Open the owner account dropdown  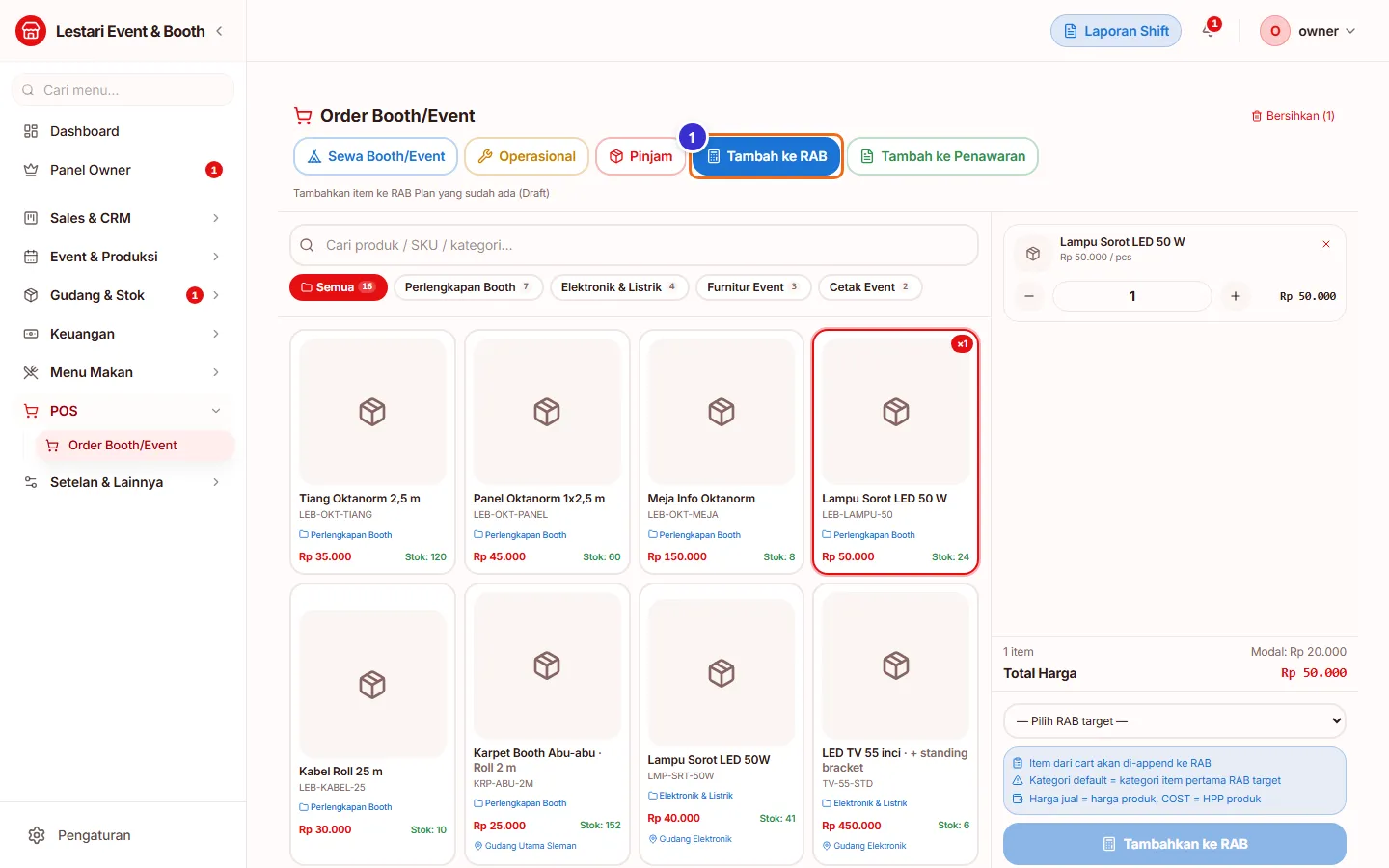1308,31
